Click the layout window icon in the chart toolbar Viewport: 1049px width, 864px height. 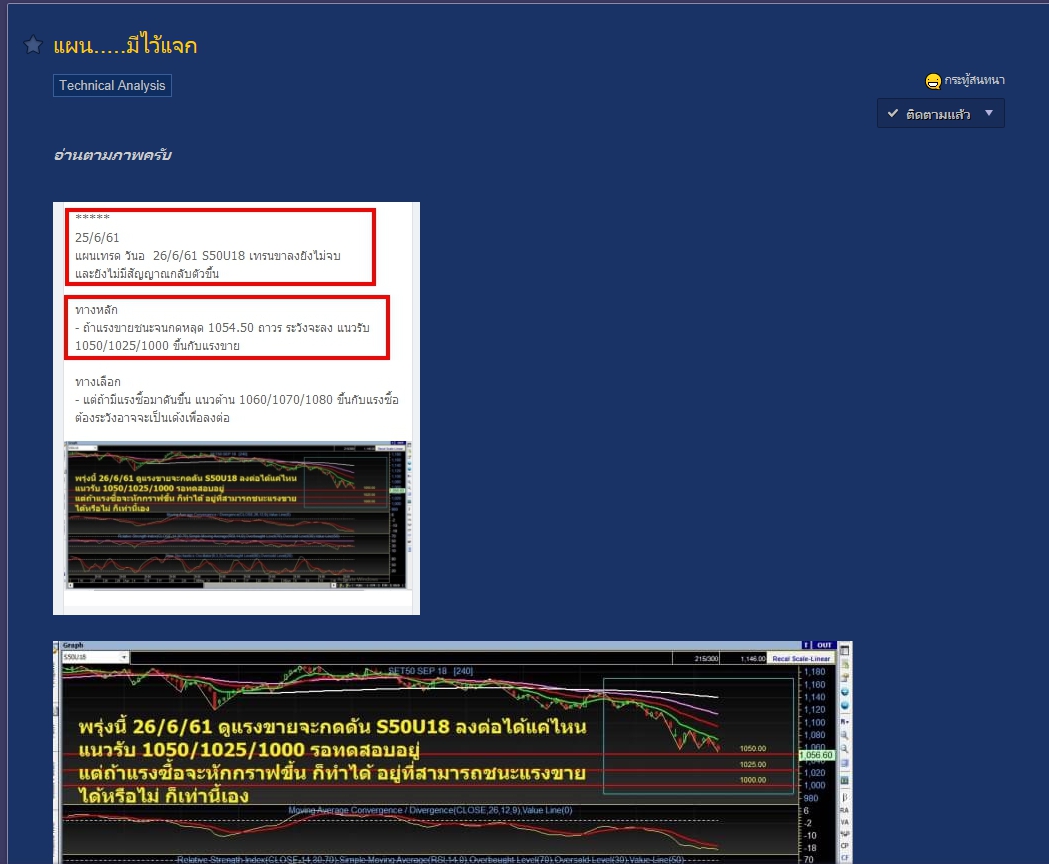[844, 650]
